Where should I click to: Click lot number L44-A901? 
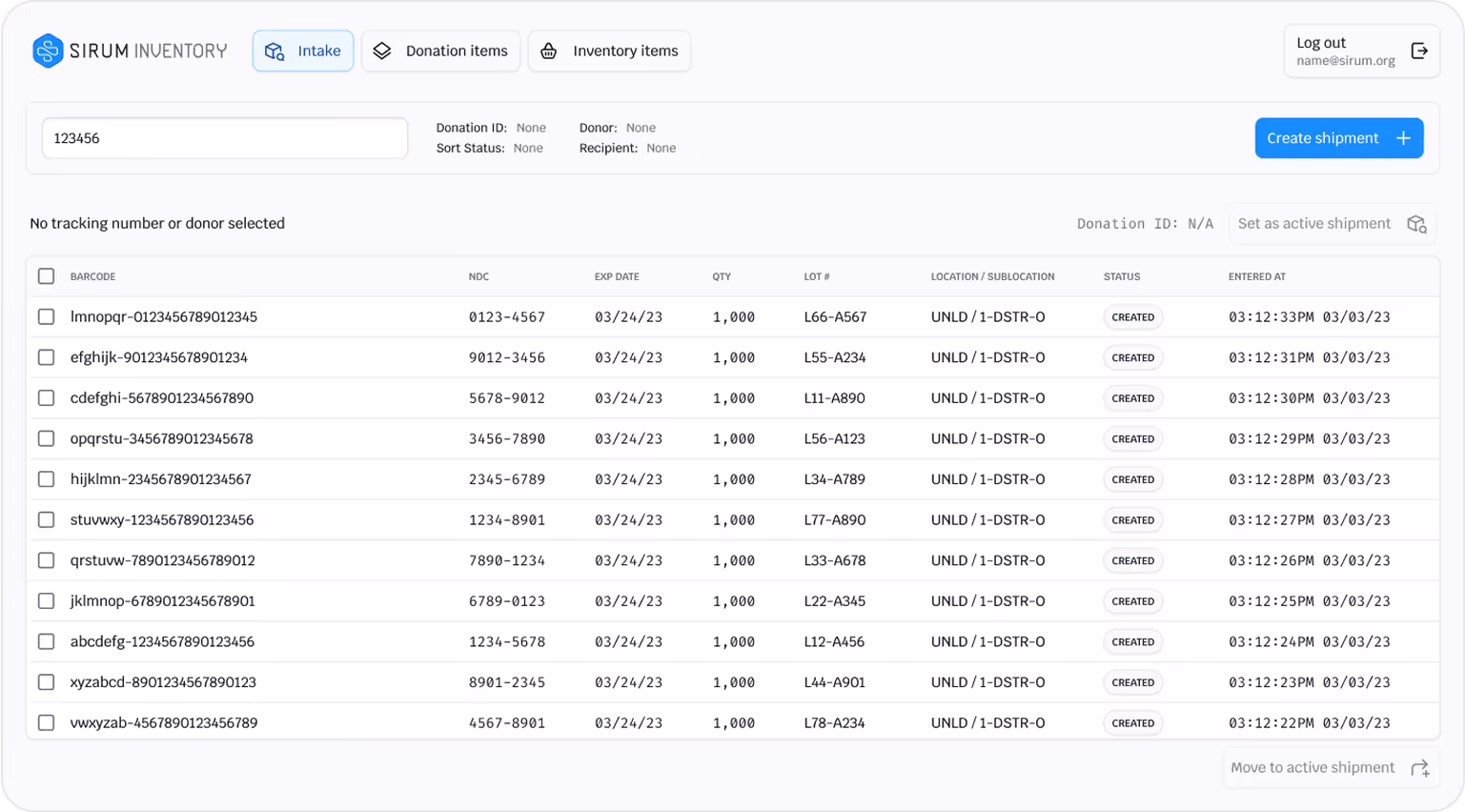point(835,682)
